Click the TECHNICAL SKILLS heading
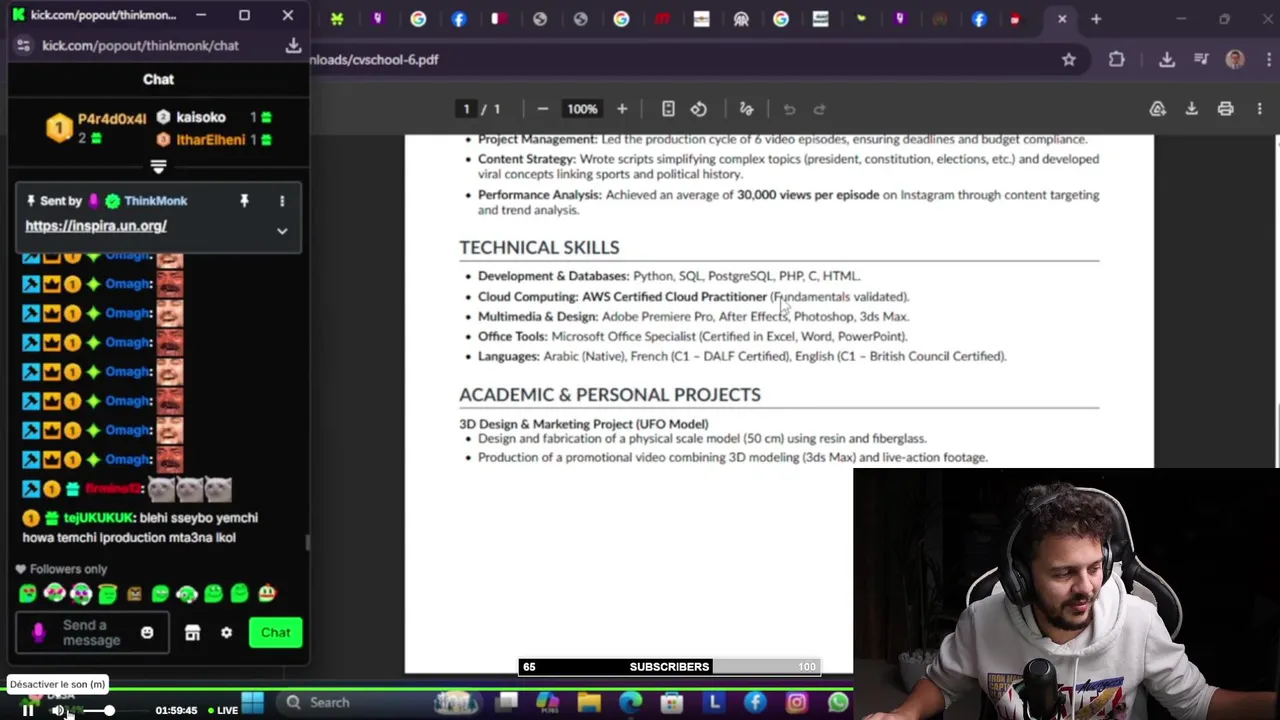The width and height of the screenshot is (1280, 720). (539, 247)
